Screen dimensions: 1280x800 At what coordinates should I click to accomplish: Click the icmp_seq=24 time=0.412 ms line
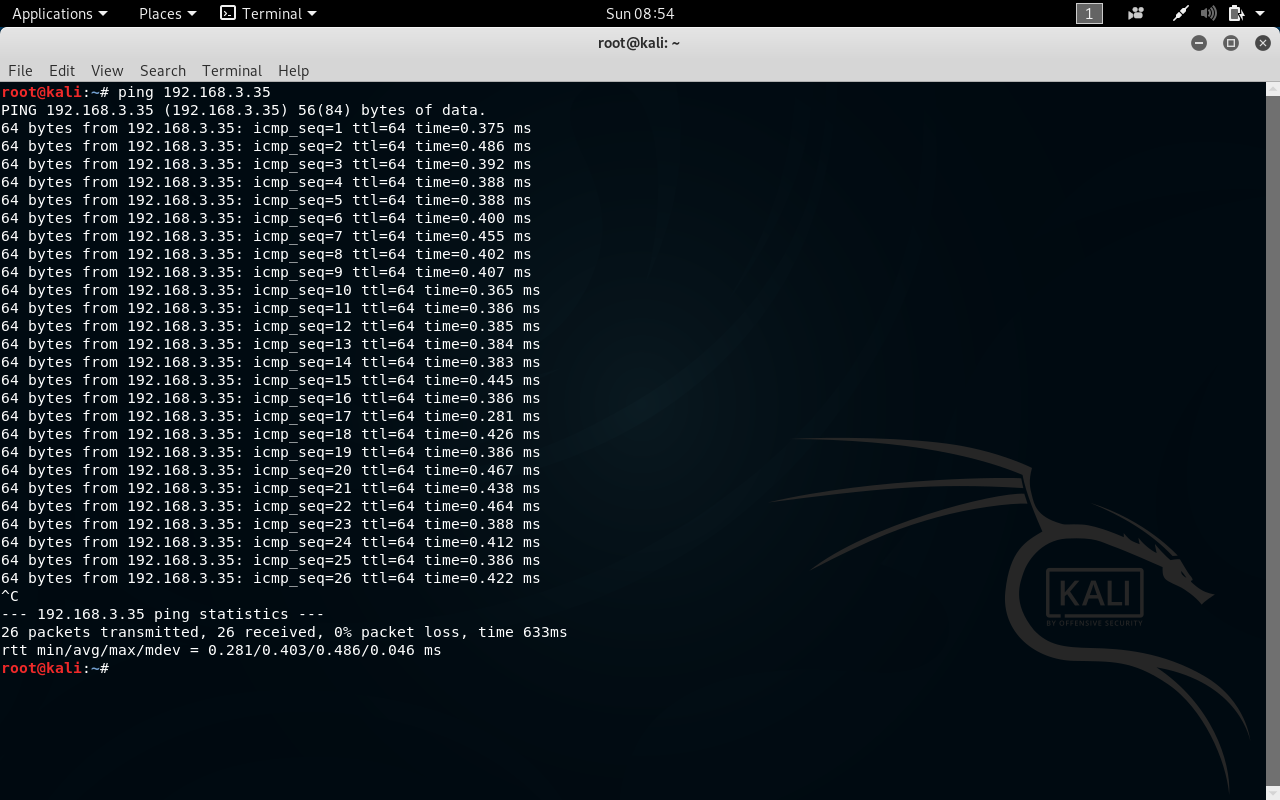(x=271, y=542)
